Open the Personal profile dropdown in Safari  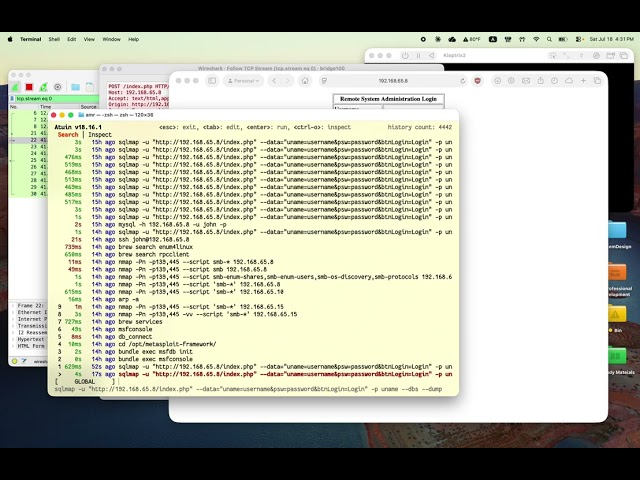[243, 81]
